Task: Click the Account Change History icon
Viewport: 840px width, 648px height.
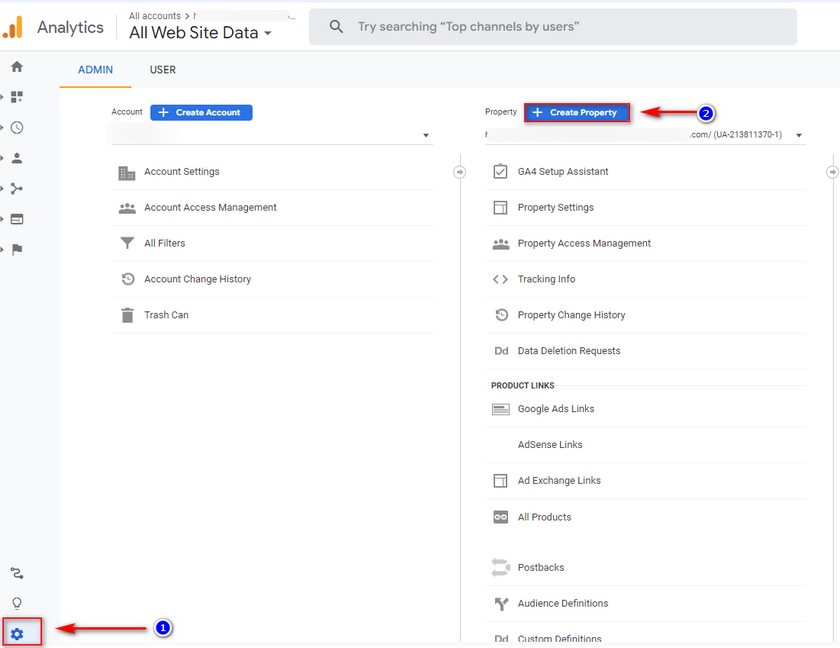Action: (x=128, y=279)
